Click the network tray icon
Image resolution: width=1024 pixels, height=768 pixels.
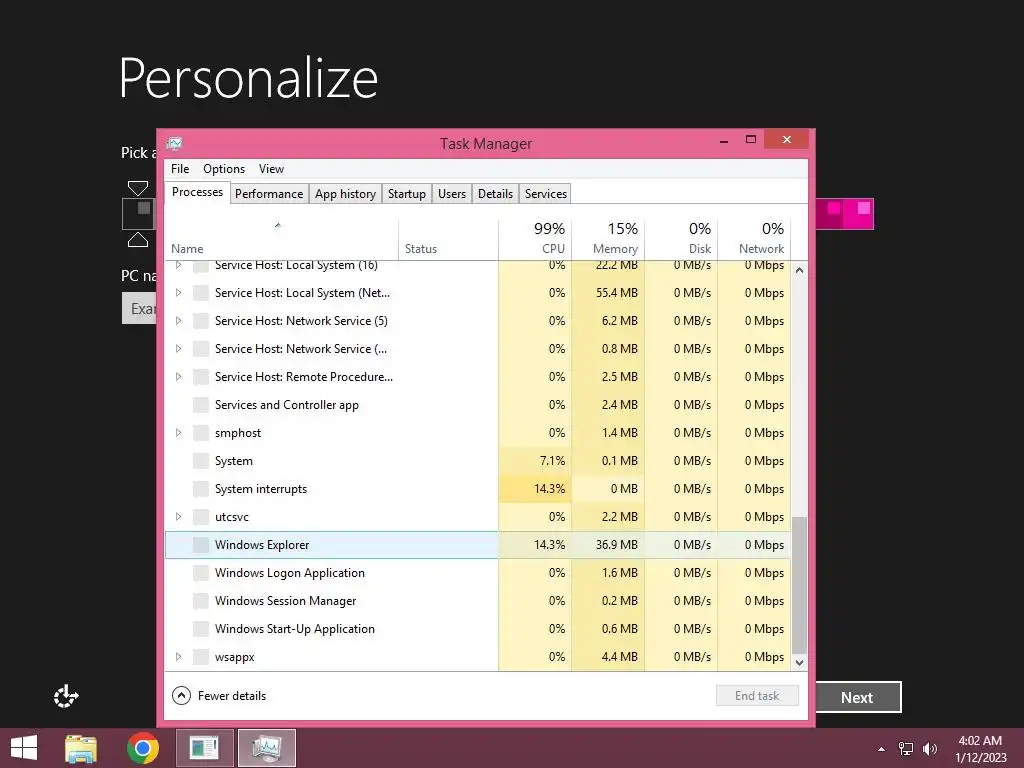905,749
